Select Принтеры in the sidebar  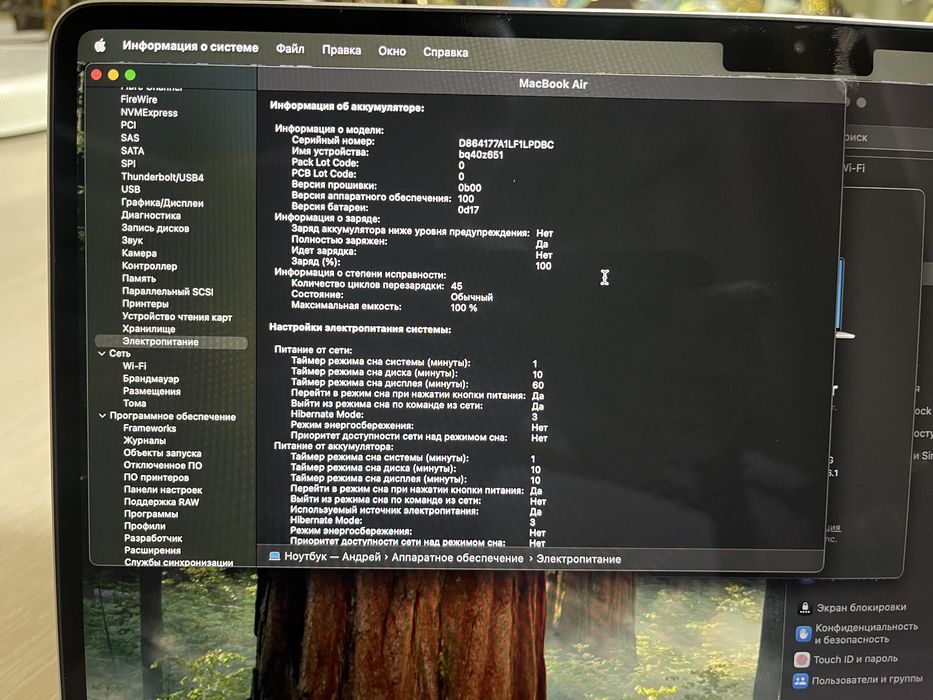coord(145,304)
